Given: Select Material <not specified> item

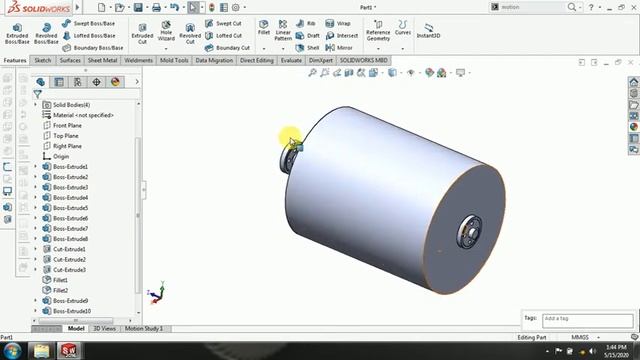Looking at the screenshot, I should [x=78, y=115].
